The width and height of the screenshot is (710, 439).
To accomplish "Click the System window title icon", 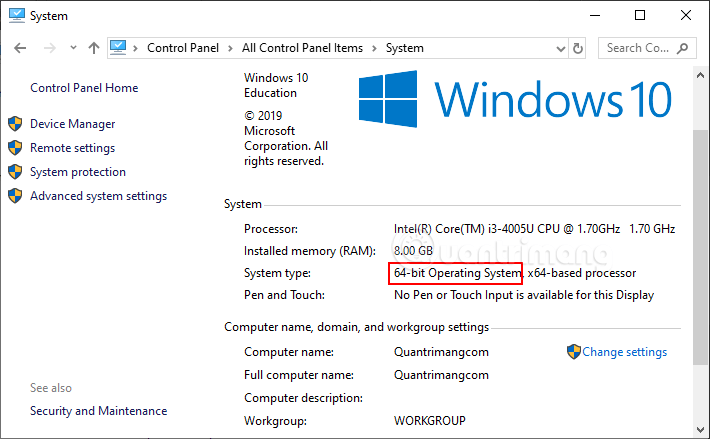I will (x=17, y=15).
